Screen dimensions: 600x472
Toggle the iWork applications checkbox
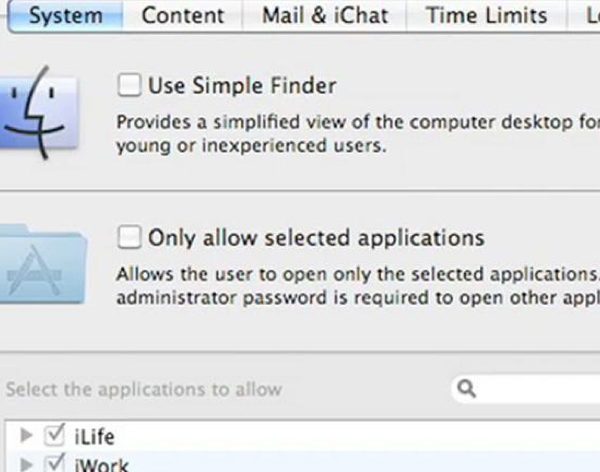point(55,463)
